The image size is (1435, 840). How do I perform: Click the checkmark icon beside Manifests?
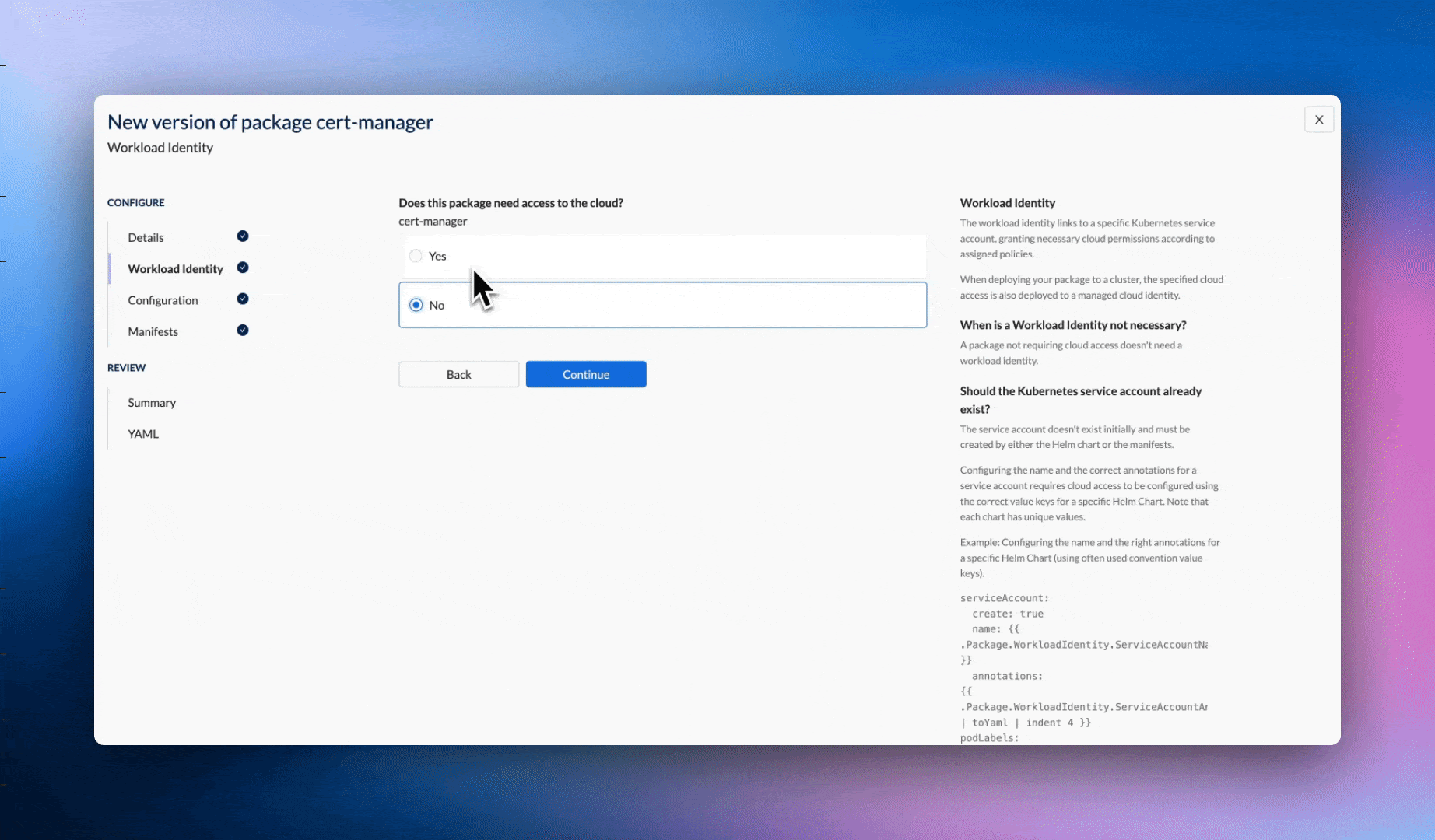coord(243,331)
